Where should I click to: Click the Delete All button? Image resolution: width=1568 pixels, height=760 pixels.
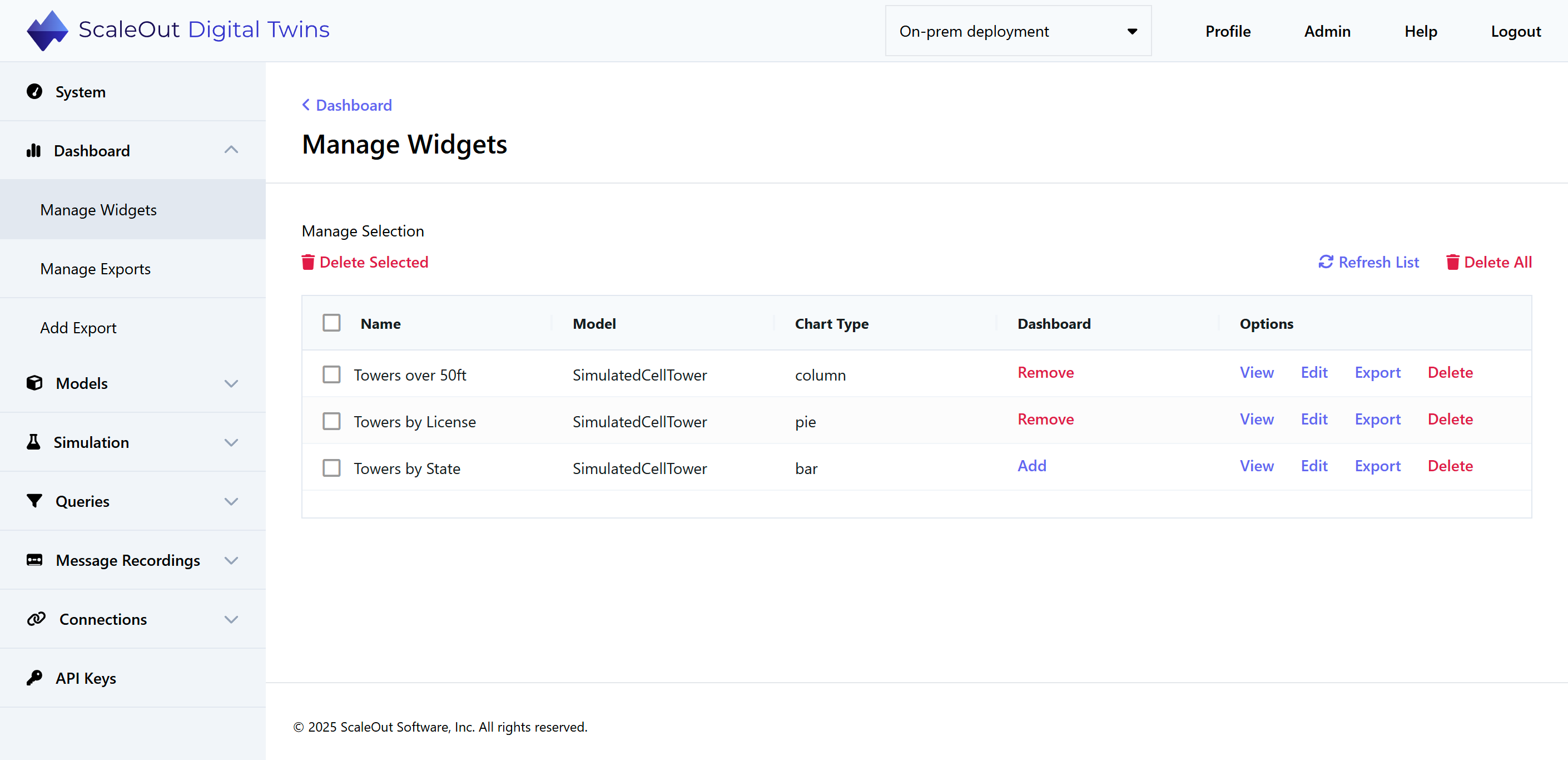coord(1489,262)
